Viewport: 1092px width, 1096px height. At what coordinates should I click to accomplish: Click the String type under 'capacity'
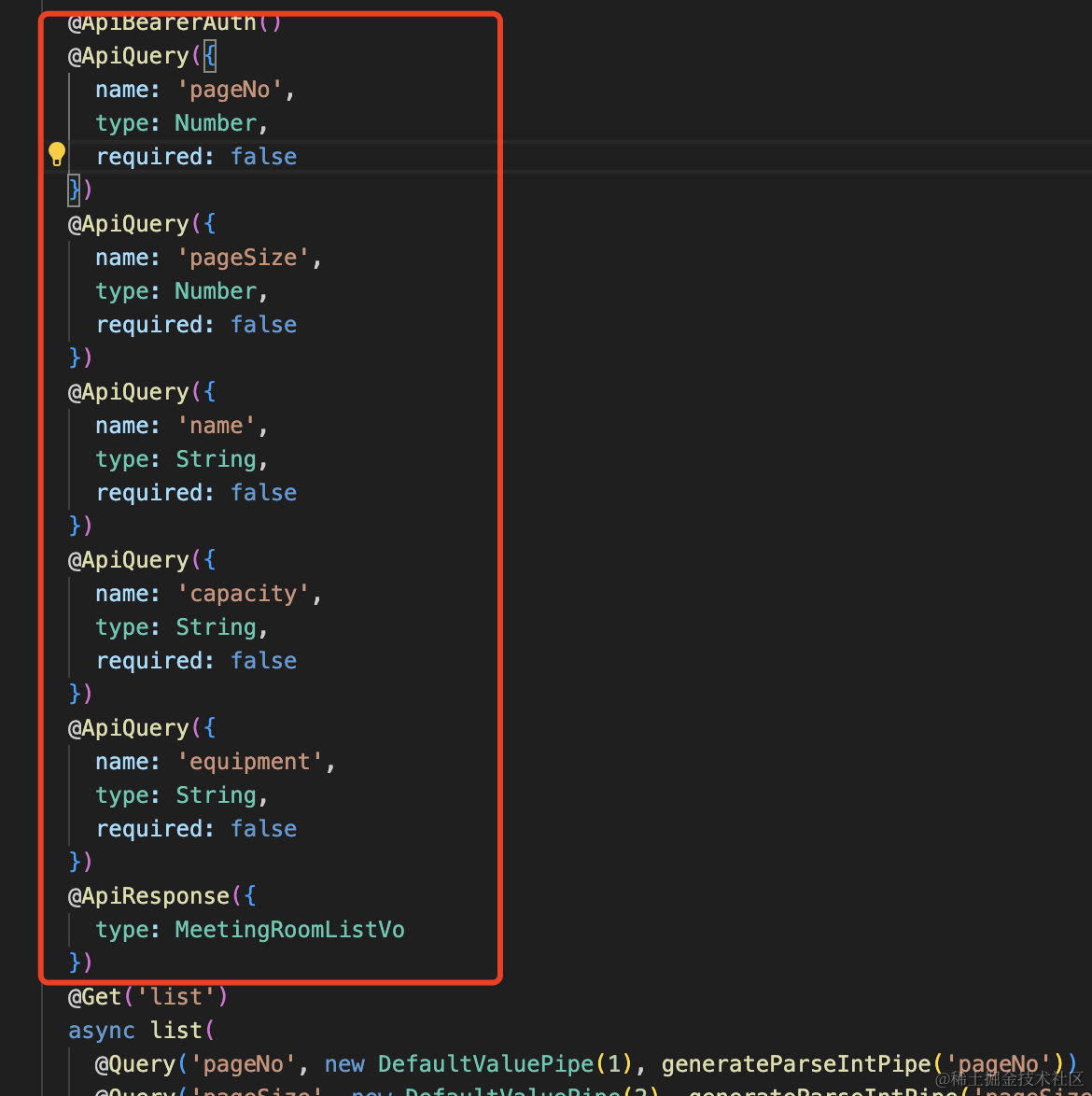pos(216,627)
